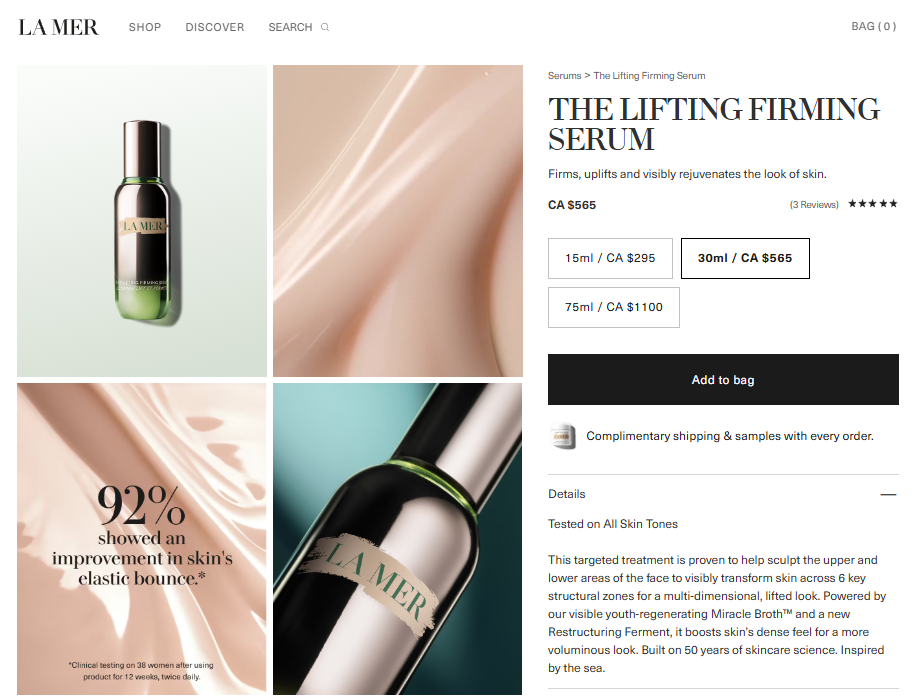Open the close-up La Mer bottle image
This screenshot has height=700, width=924.
pyautogui.click(x=398, y=539)
